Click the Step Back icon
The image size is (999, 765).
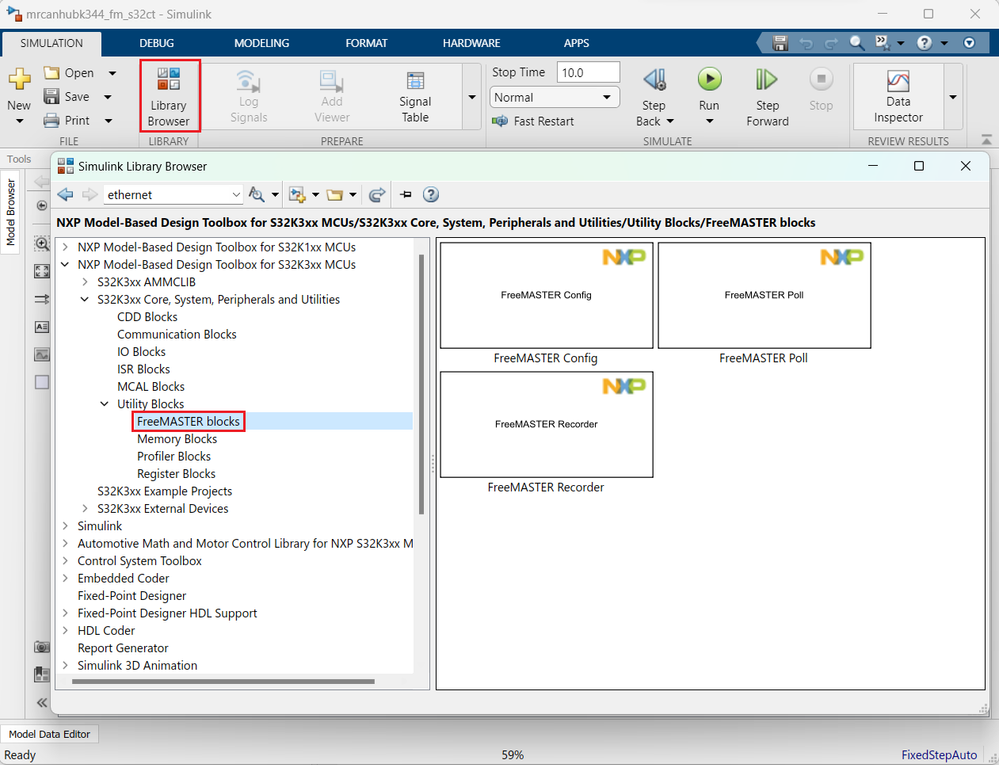[x=654, y=80]
